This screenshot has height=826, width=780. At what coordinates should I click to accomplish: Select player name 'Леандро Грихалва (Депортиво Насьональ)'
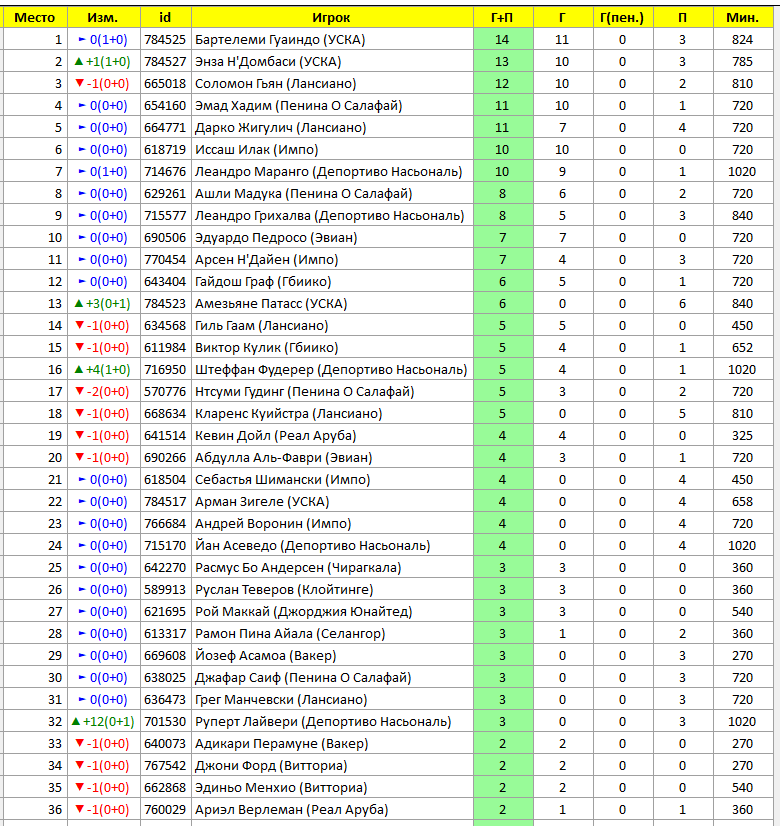330,216
